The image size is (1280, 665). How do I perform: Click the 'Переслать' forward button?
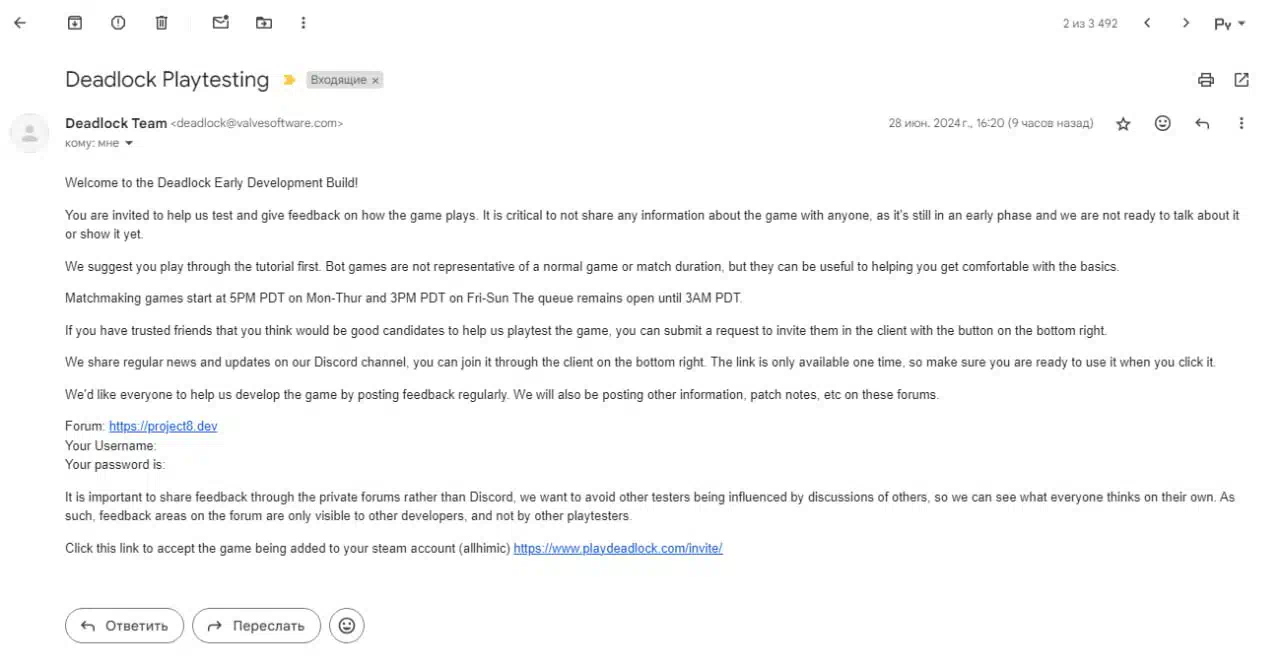click(x=256, y=626)
